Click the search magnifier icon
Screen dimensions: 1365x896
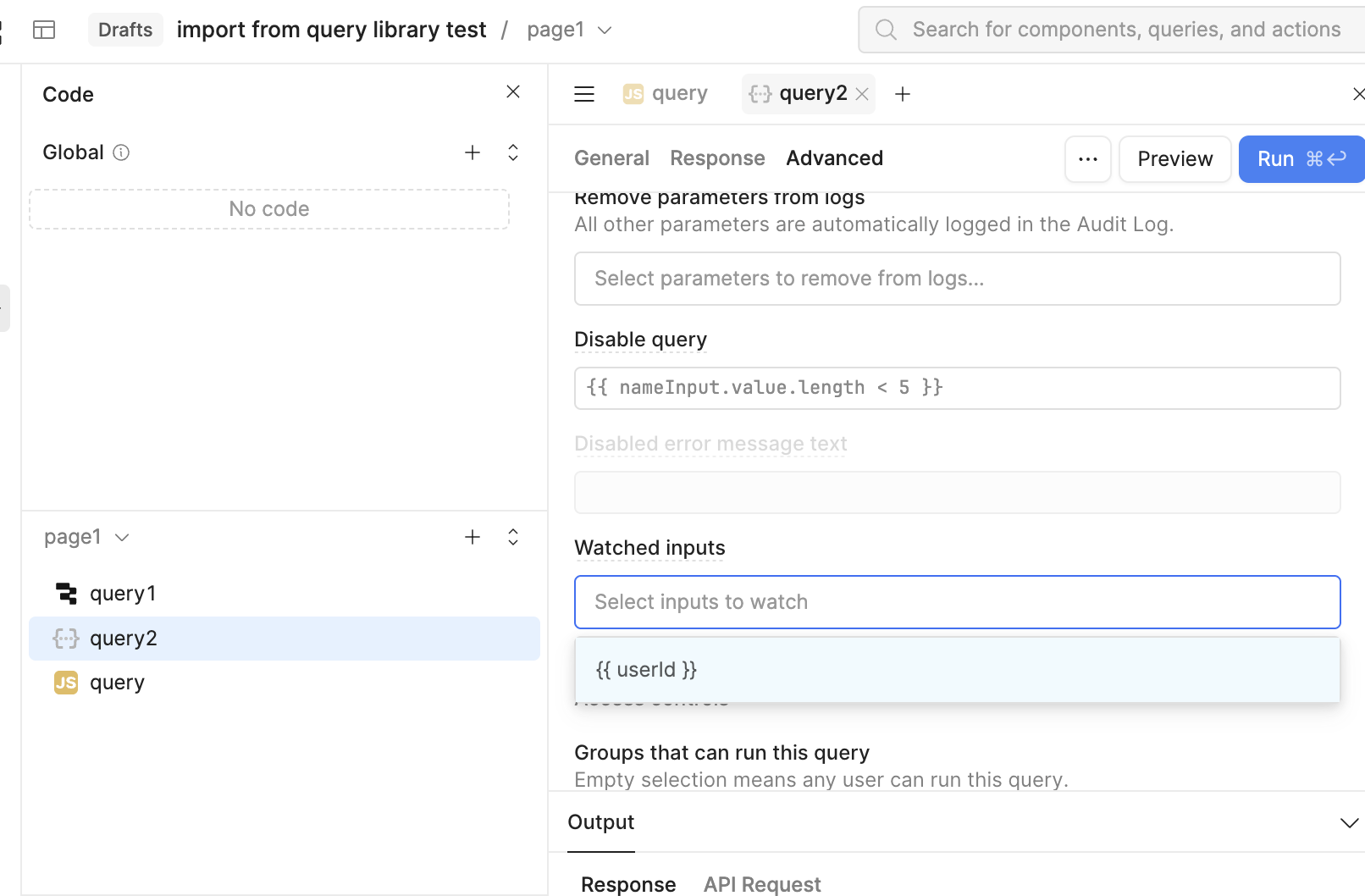pyautogui.click(x=886, y=30)
